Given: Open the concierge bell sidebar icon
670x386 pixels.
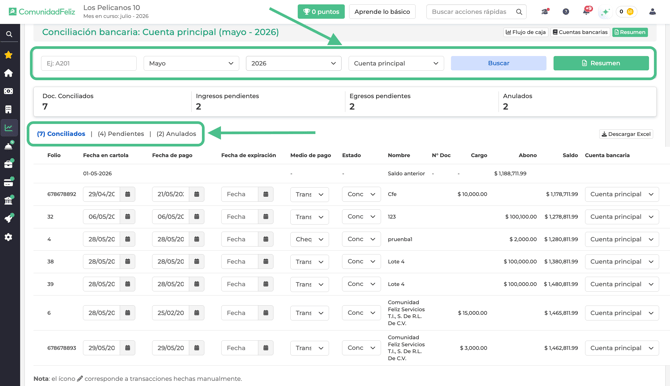Looking at the screenshot, I should pos(8,146).
